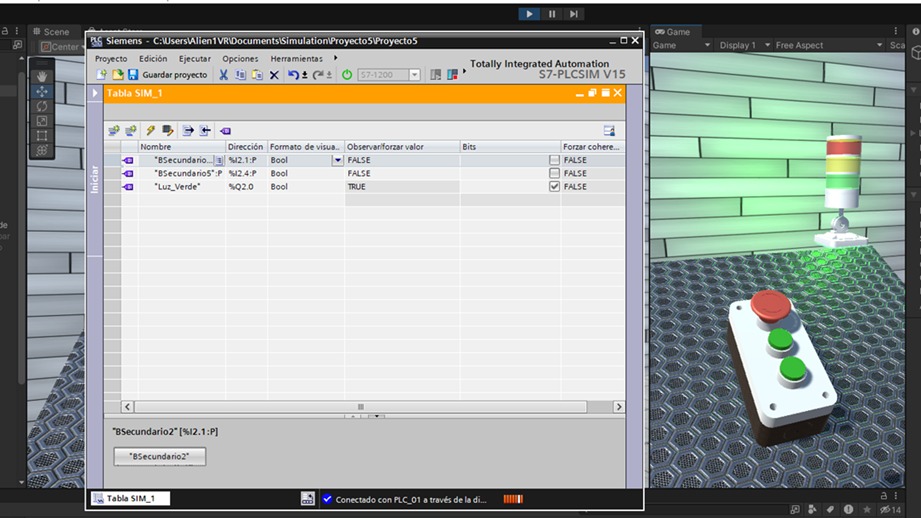Click the lightning bolt modify icon

[x=150, y=130]
